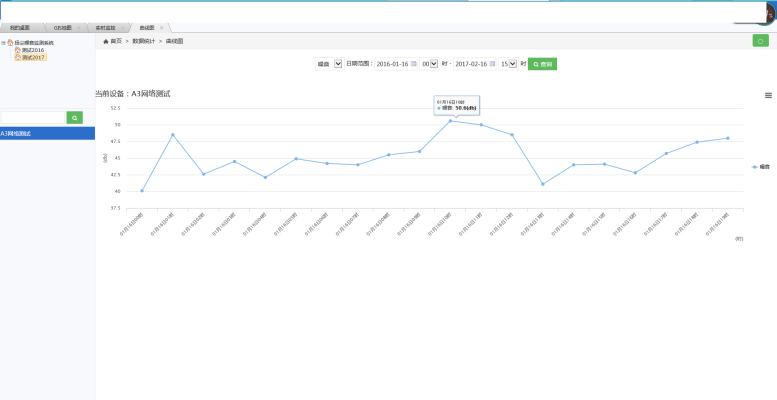Select the A3网络测试 device in list
777x400 pixels.
point(47,133)
